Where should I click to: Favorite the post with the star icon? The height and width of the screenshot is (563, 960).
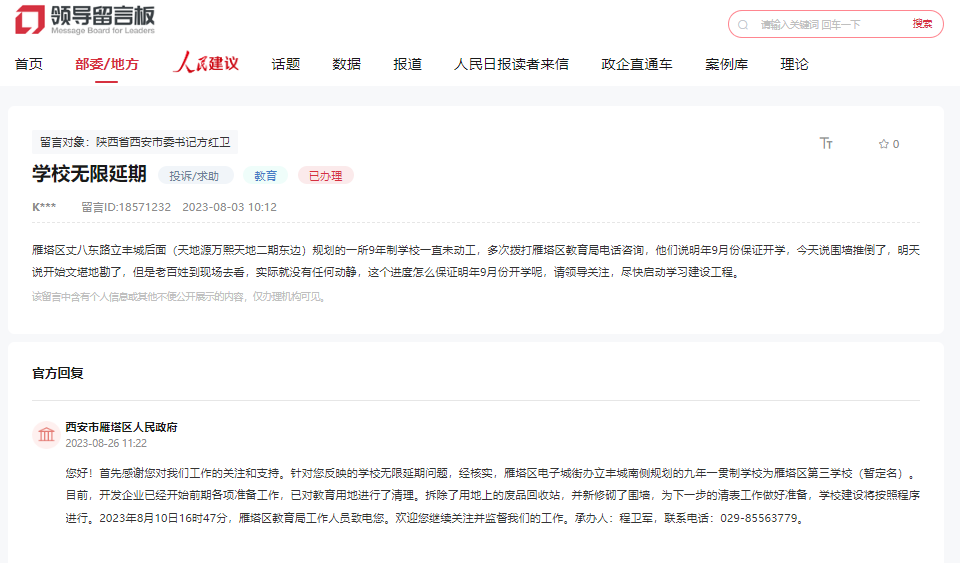[883, 144]
